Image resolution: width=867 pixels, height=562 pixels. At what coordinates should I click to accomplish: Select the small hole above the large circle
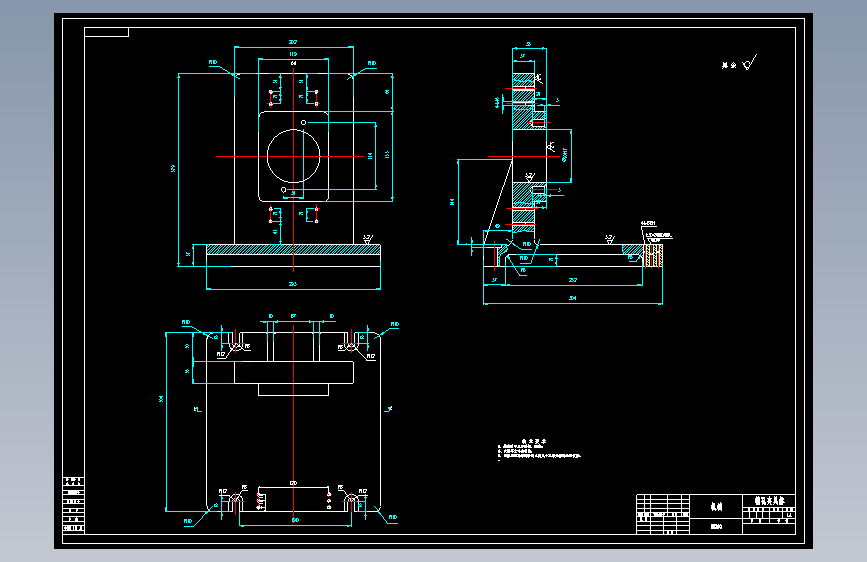click(x=303, y=122)
